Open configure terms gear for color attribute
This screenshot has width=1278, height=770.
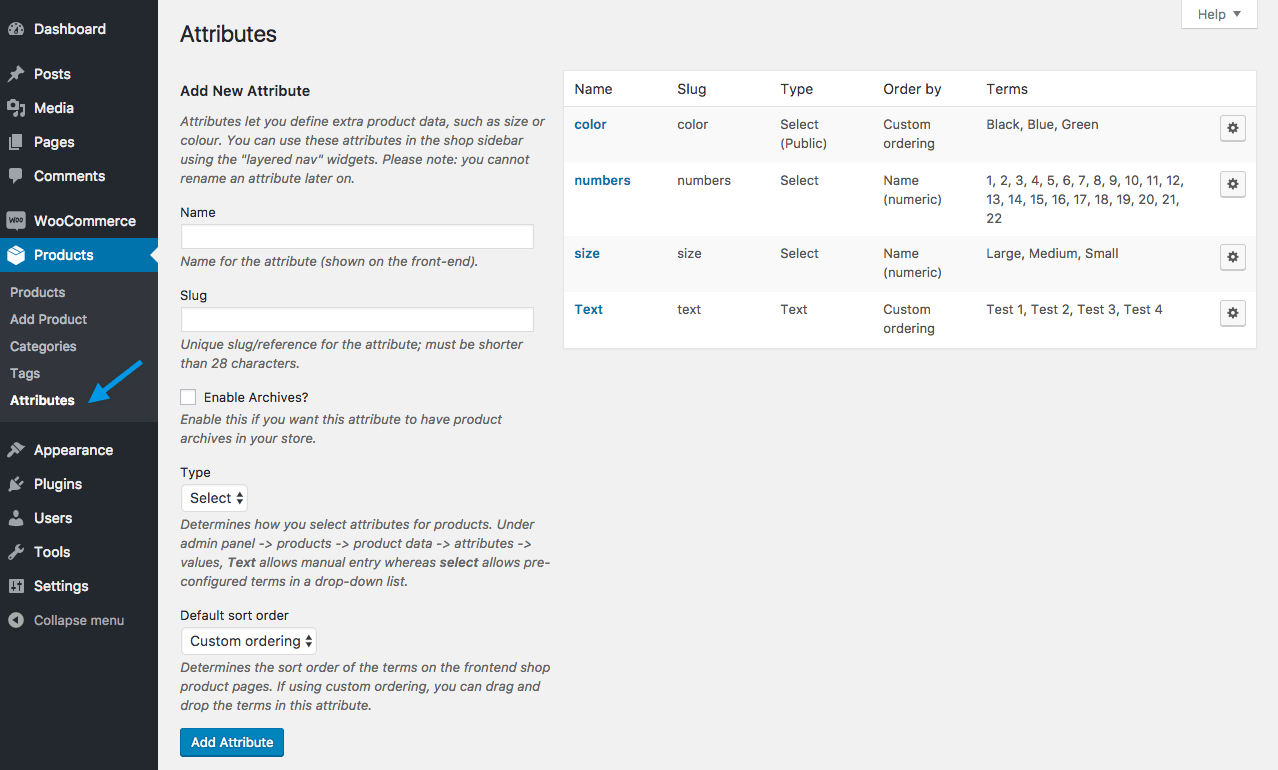pyautogui.click(x=1232, y=128)
